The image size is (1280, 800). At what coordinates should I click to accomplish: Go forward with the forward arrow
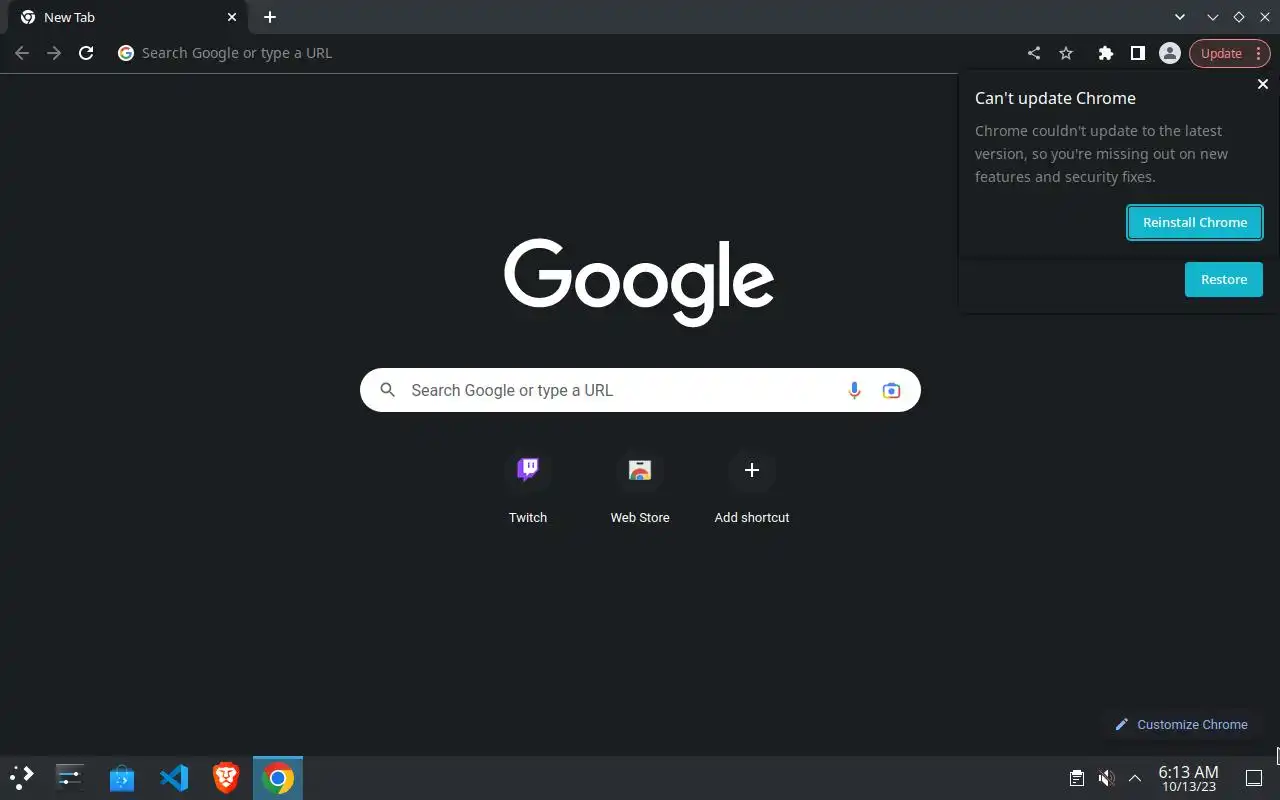tap(54, 53)
